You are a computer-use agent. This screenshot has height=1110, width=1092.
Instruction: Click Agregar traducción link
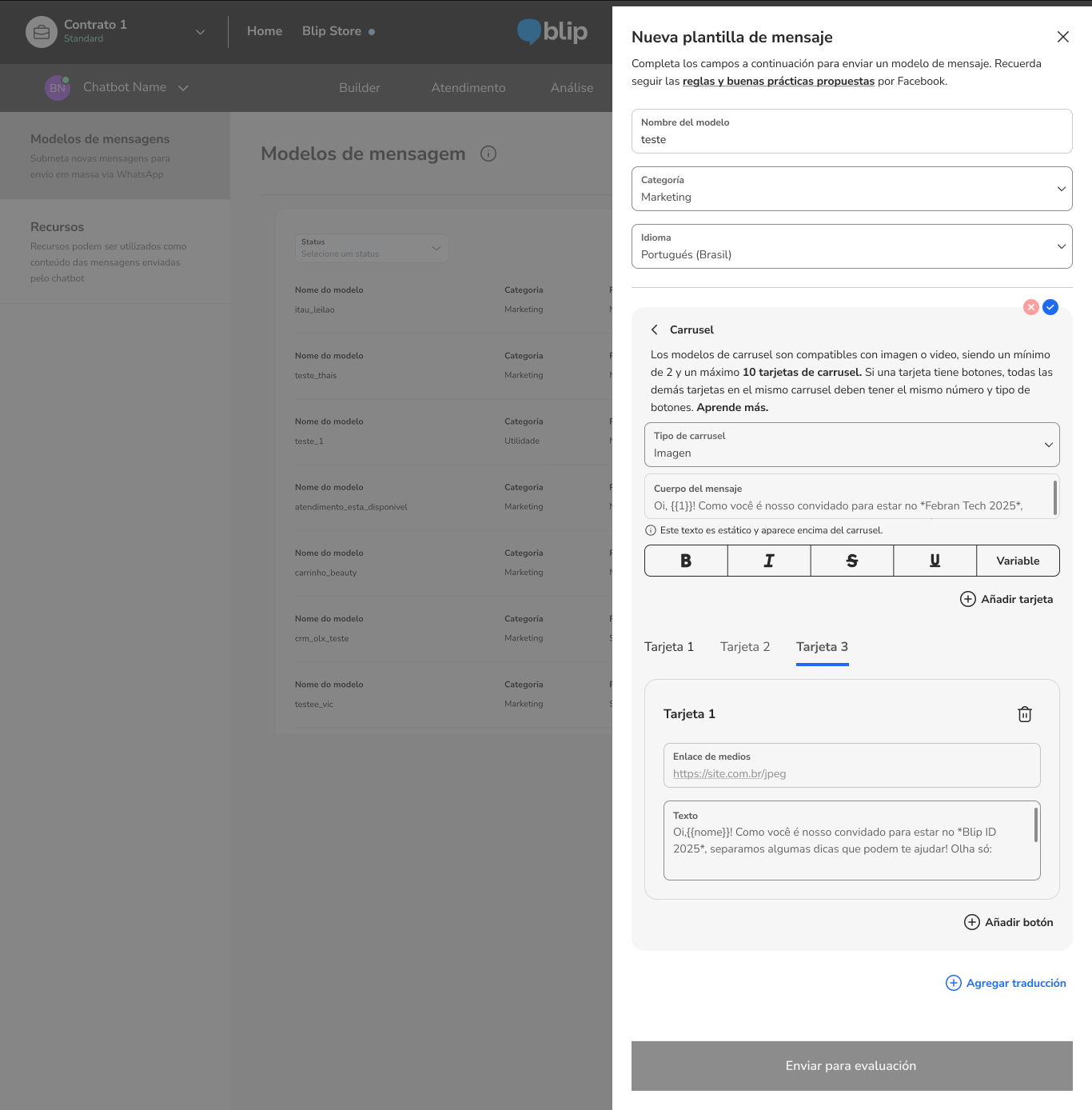pos(1006,983)
